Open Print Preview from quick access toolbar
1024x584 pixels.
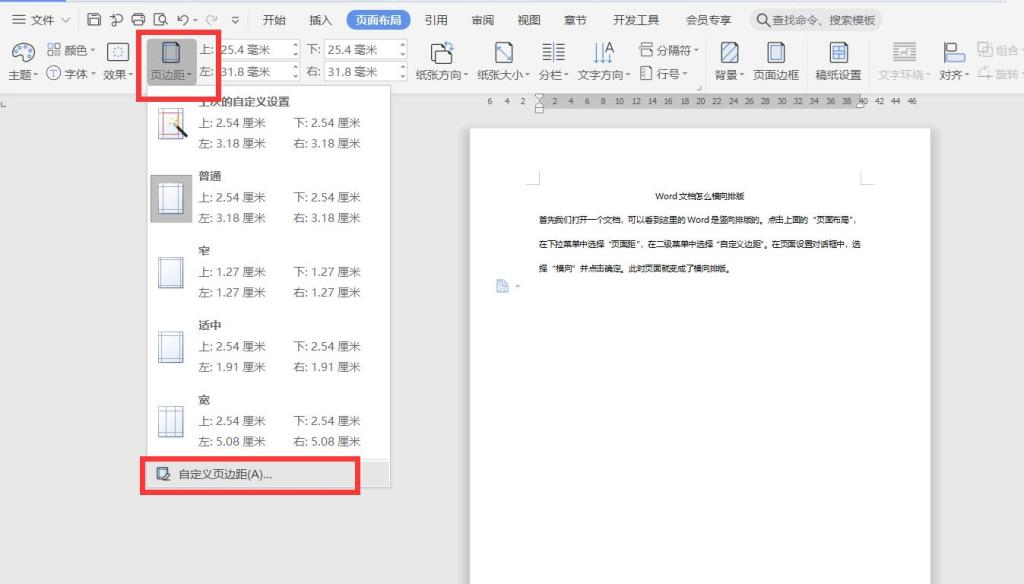(160, 20)
